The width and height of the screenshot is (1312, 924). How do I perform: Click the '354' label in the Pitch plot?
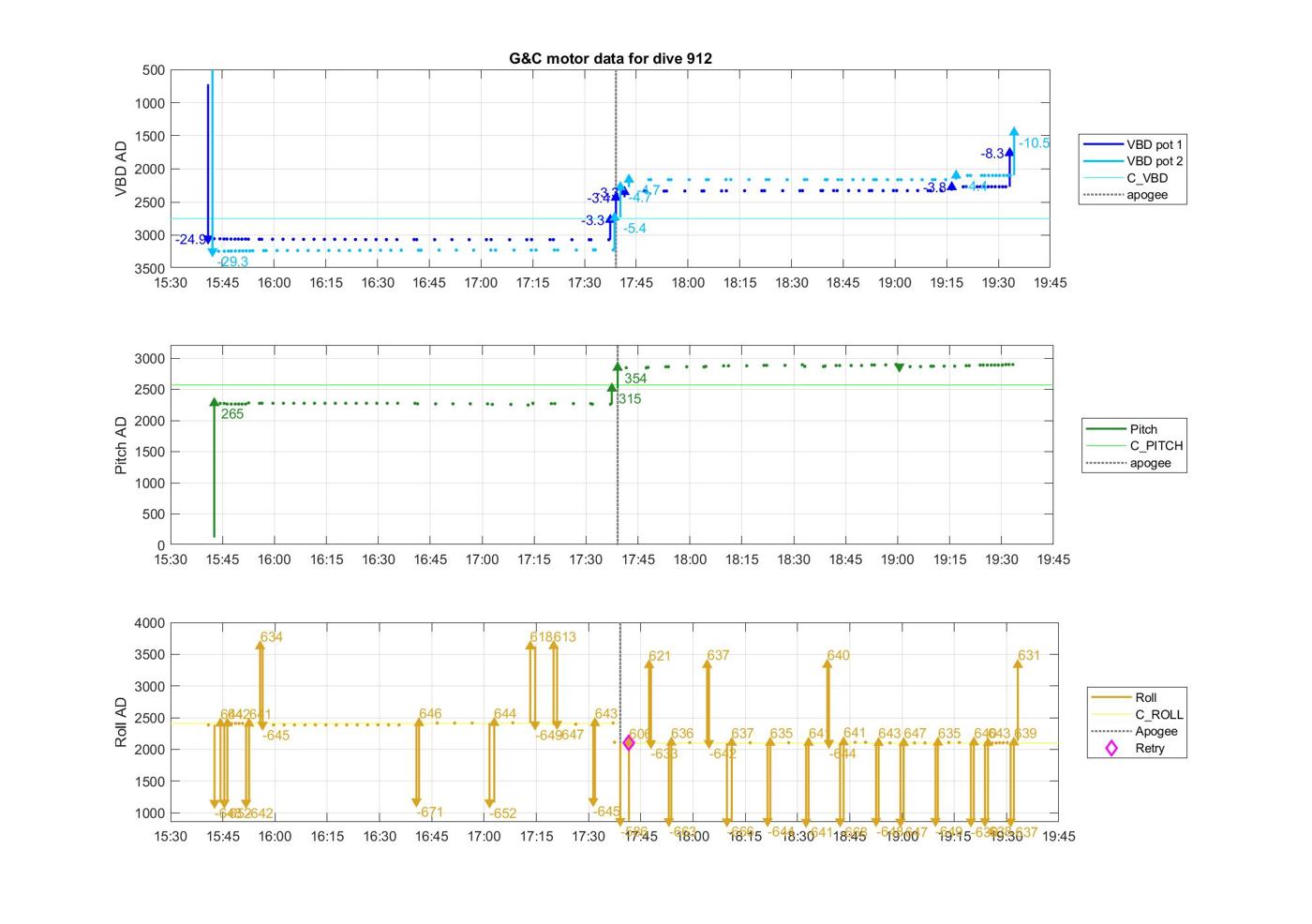635,379
